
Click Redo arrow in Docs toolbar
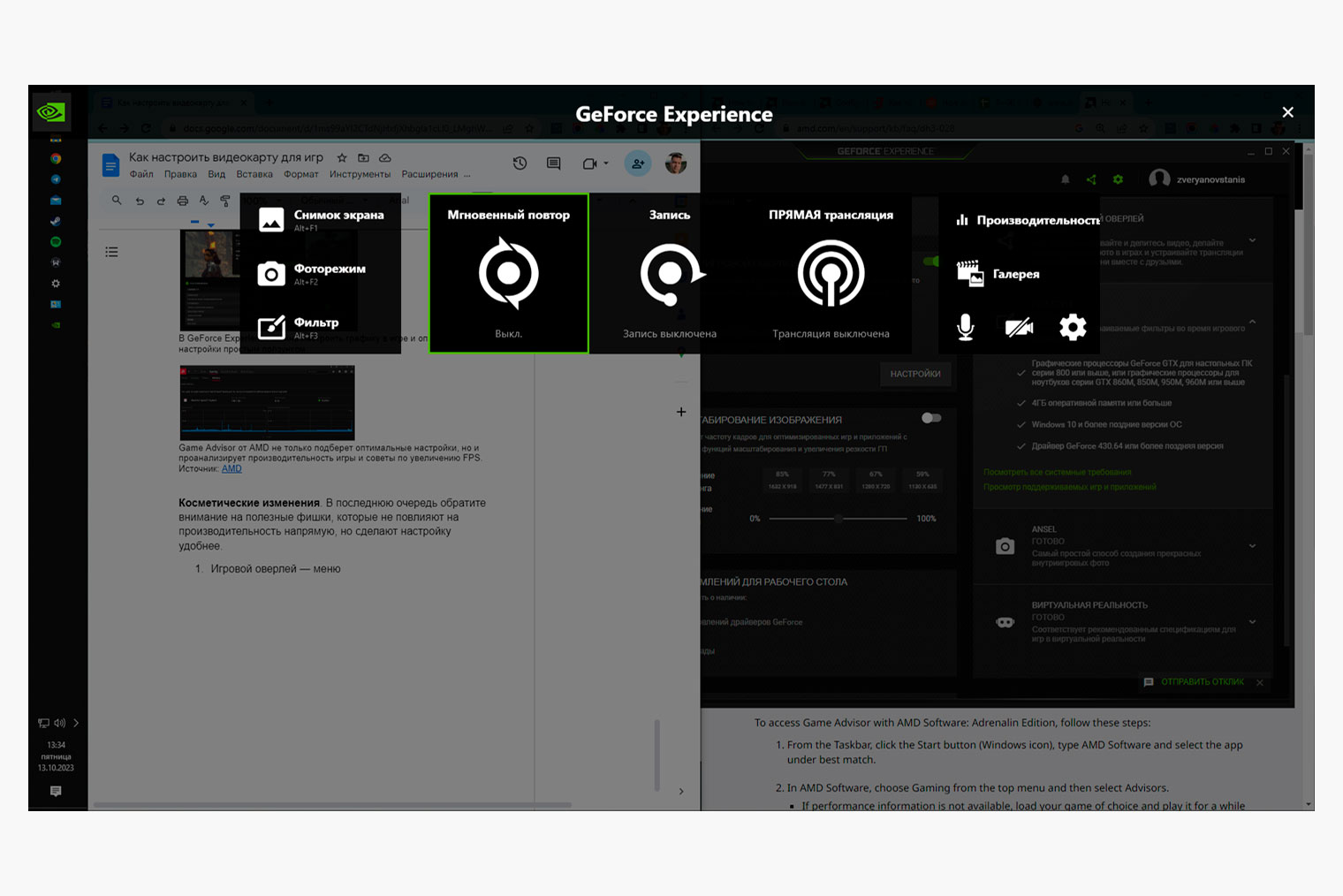pos(161,201)
